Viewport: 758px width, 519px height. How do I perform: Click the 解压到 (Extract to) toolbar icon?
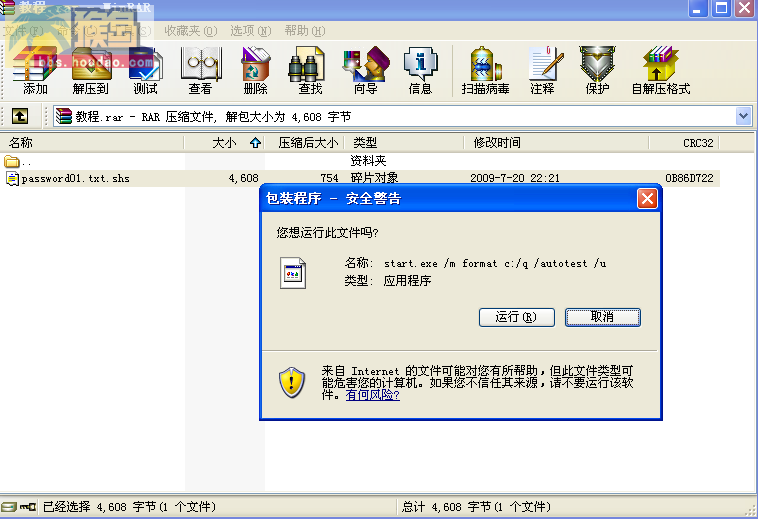(91, 71)
